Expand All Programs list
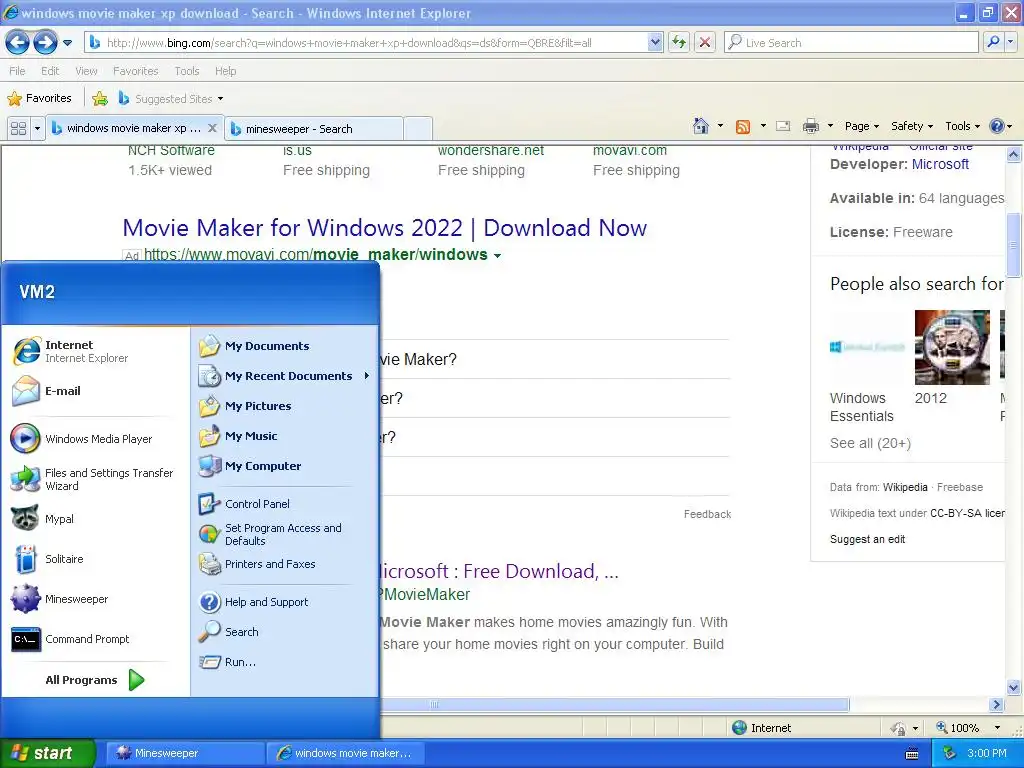Screen dimensions: 1024x768 click(x=95, y=680)
